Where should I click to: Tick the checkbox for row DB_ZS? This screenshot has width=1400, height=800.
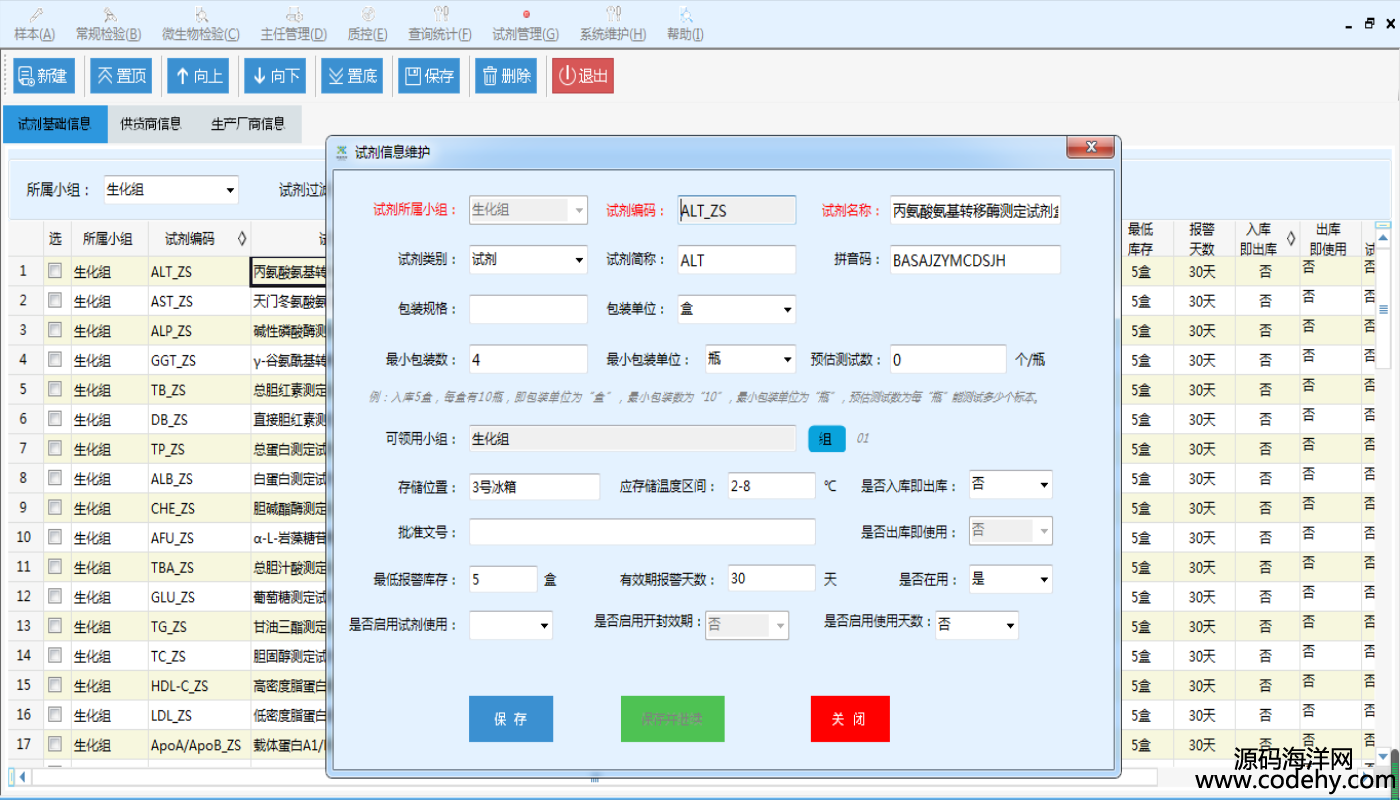[x=55, y=418]
